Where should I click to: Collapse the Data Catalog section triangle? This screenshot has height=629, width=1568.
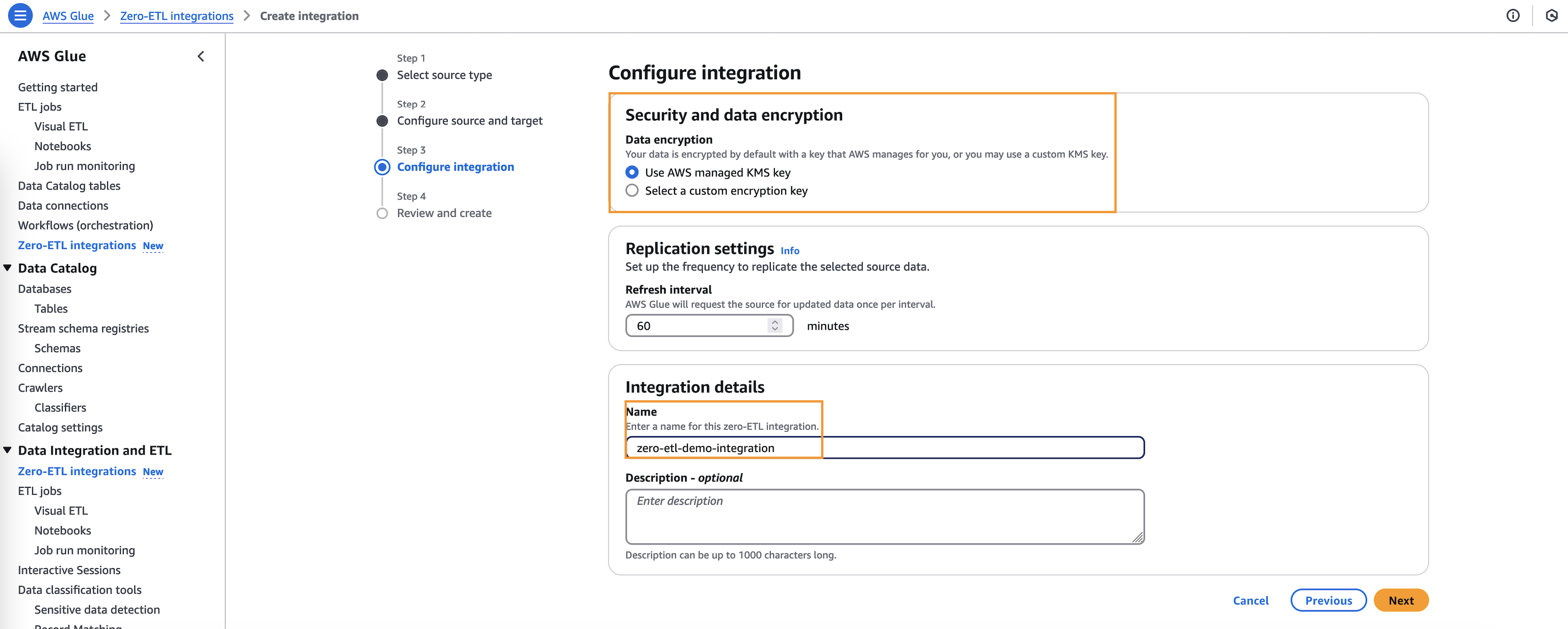pyautogui.click(x=8, y=268)
